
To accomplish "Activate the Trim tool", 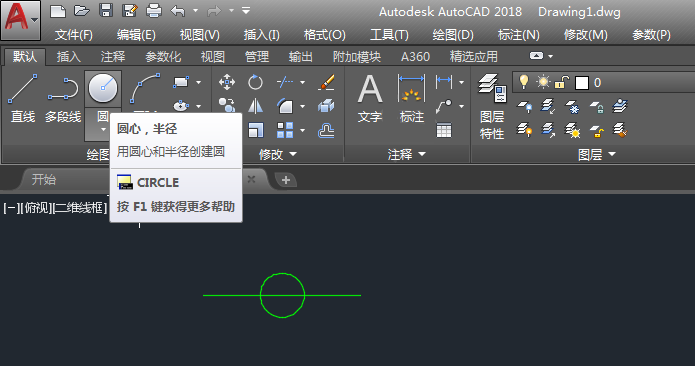I will (285, 82).
